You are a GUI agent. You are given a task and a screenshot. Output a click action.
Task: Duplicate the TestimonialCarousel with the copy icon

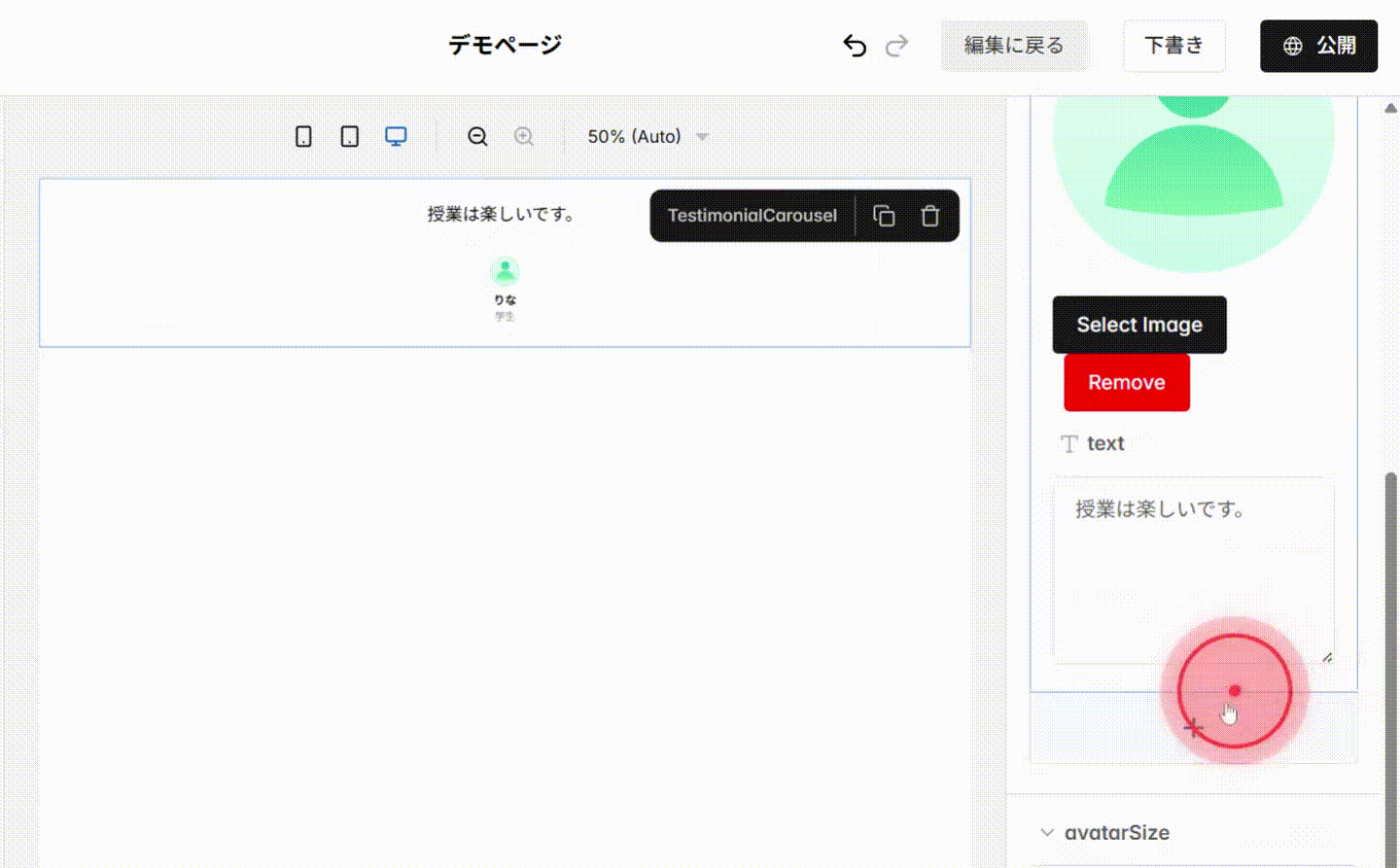coord(884,215)
